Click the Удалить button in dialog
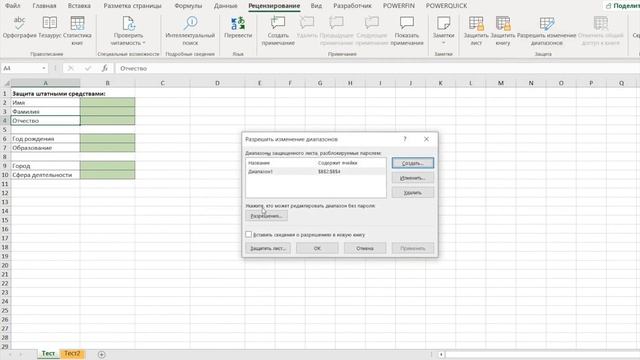The image size is (640, 360). (x=413, y=193)
